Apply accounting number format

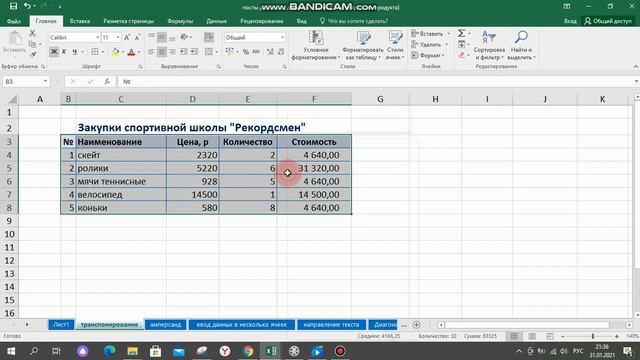tap(229, 52)
